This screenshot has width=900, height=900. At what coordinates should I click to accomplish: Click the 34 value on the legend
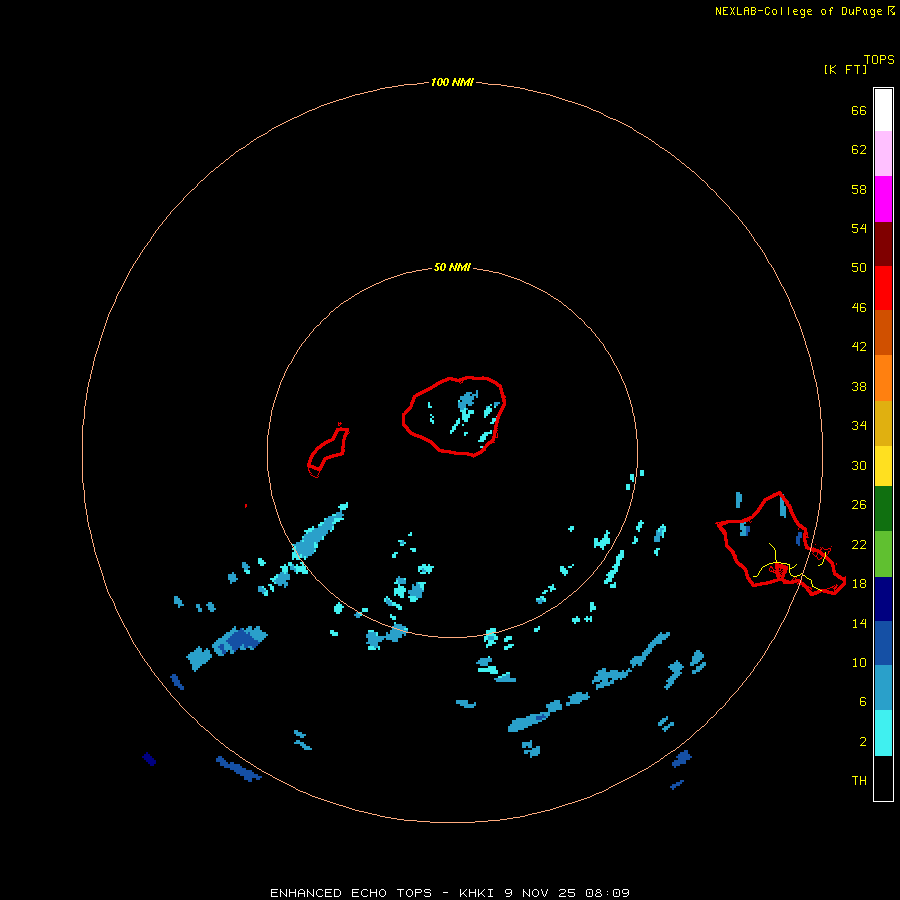[859, 426]
